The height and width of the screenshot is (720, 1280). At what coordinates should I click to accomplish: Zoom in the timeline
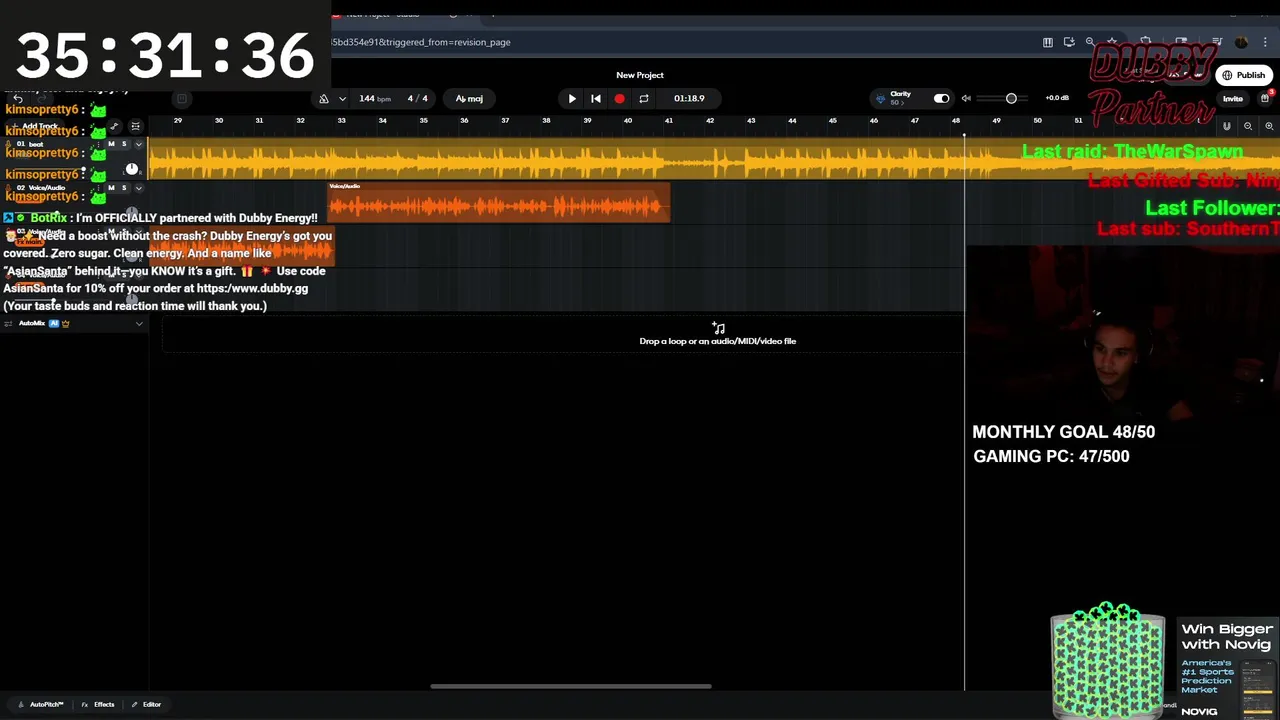(1269, 126)
